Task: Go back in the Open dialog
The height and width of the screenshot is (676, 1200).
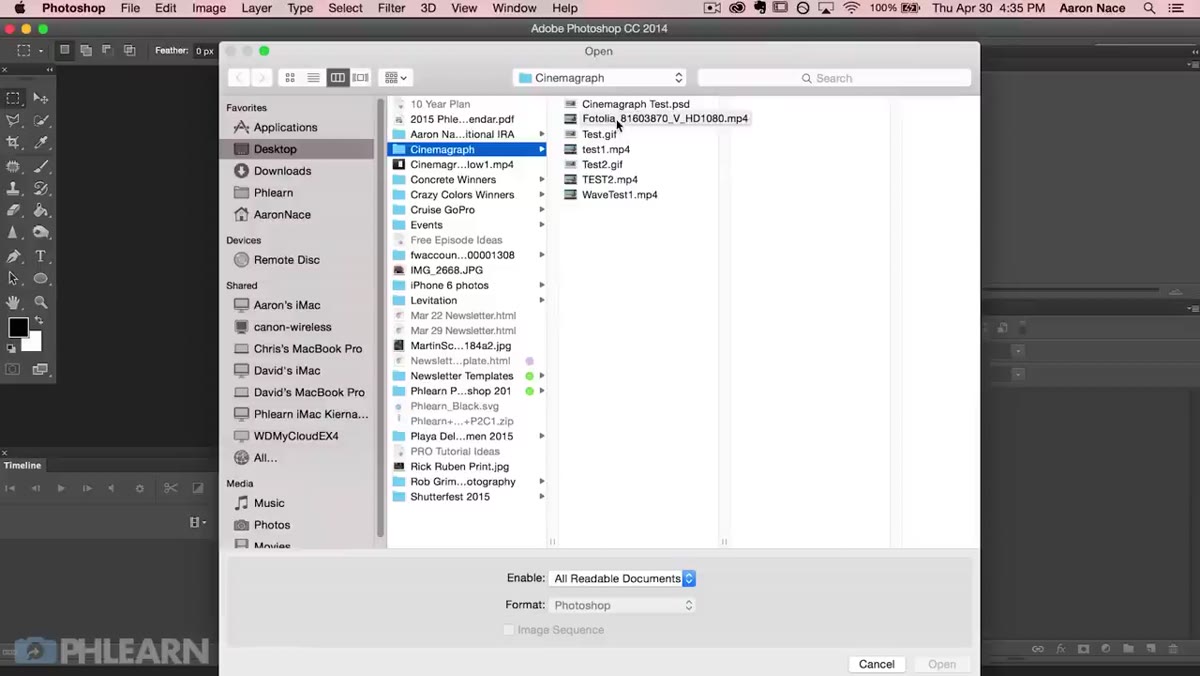Action: pyautogui.click(x=238, y=77)
